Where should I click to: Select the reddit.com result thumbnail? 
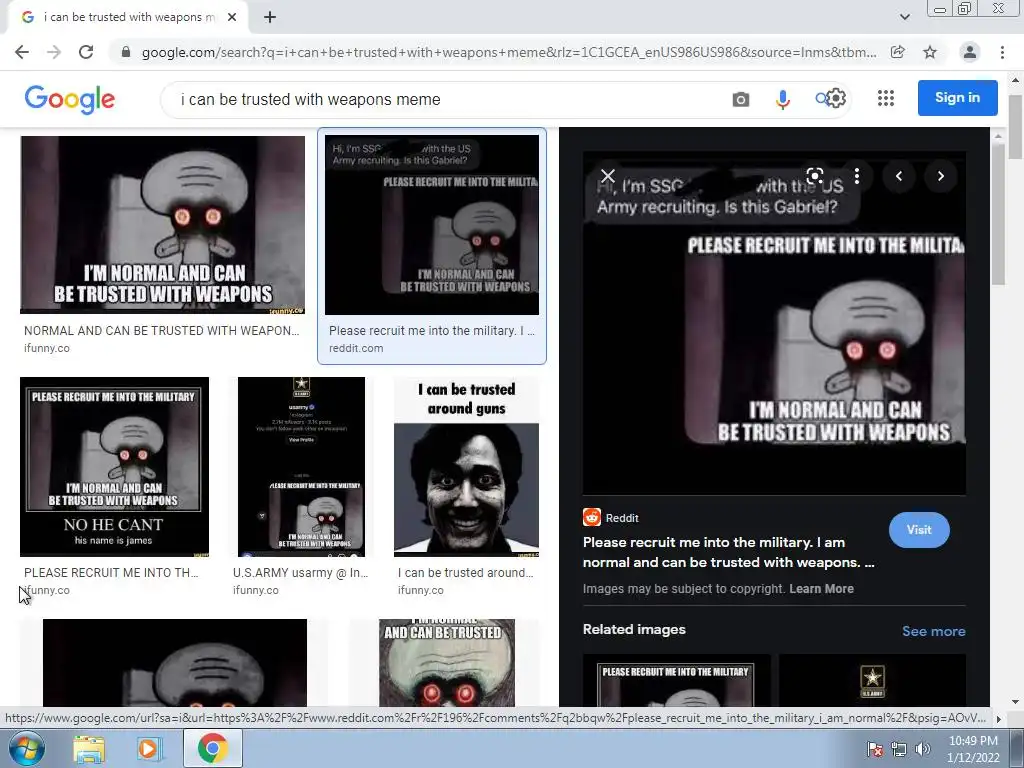click(432, 225)
